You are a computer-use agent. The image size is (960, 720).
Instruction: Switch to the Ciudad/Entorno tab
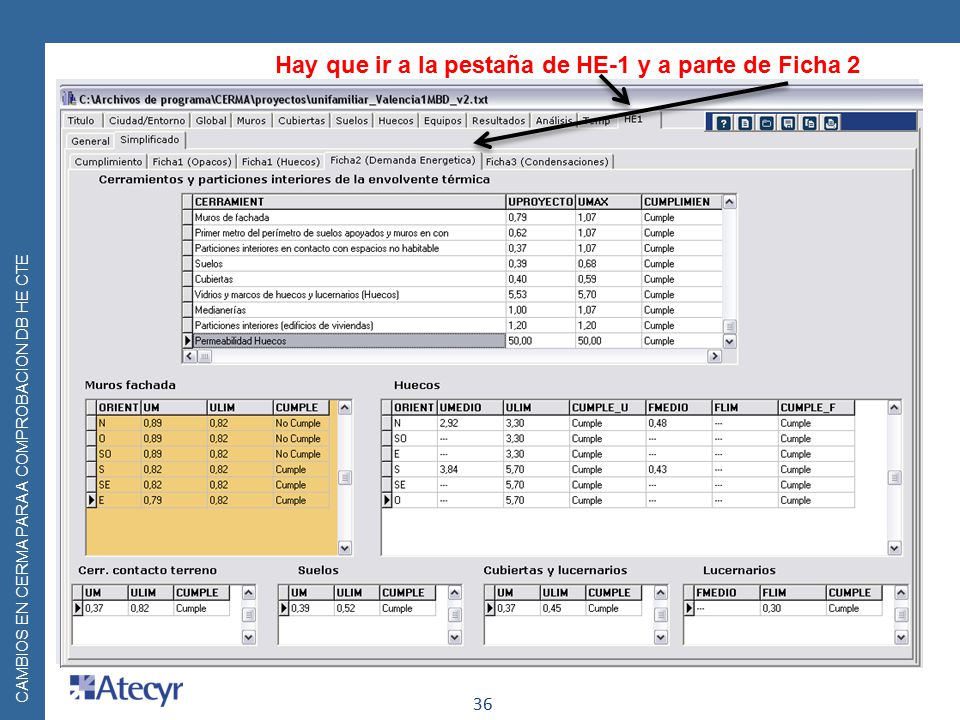[x=147, y=121]
